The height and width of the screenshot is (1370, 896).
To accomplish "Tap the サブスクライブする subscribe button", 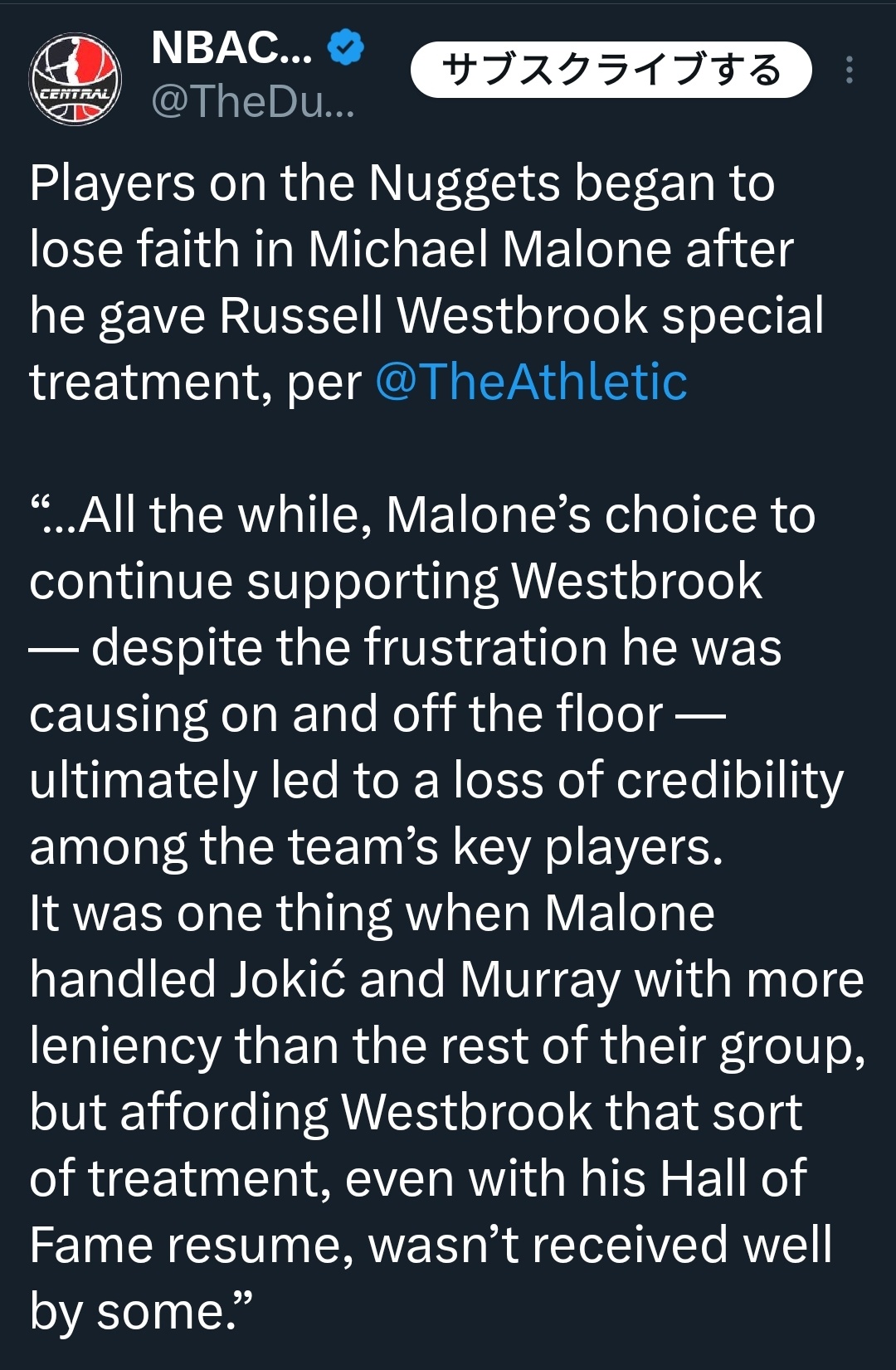I will click(611, 70).
